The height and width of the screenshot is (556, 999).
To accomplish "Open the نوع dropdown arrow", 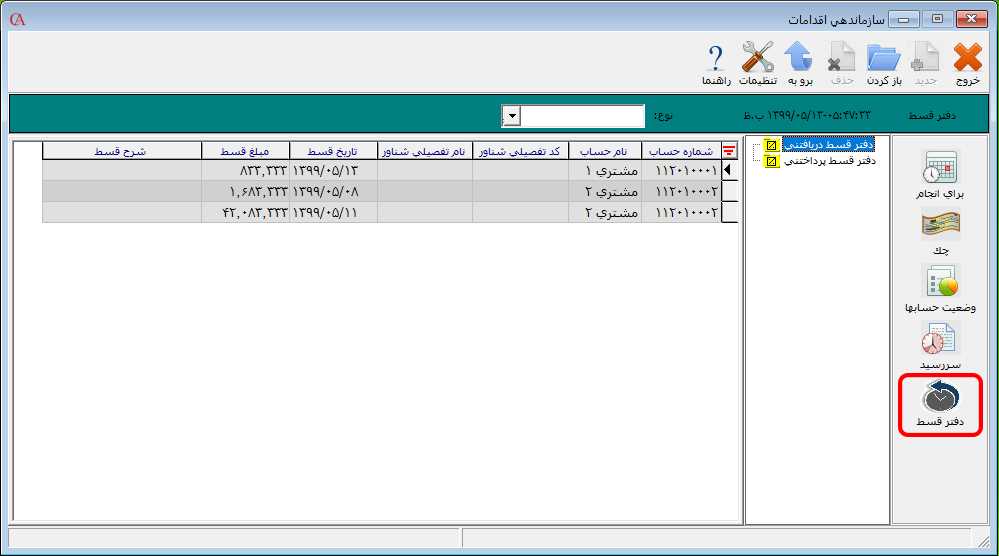I will point(511,116).
